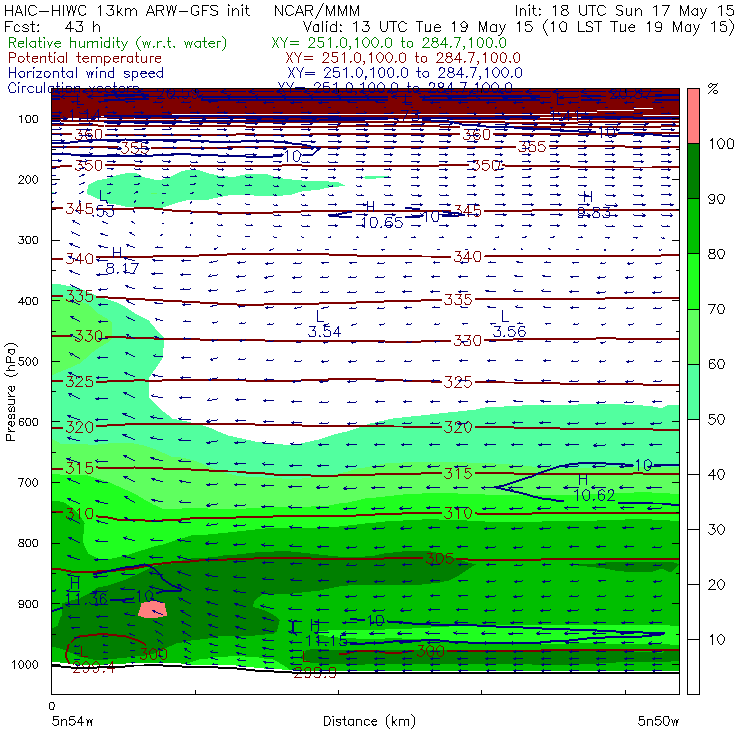Click the 400 hPa pressure tick label
This screenshot has width=740, height=740.
[x=28, y=301]
